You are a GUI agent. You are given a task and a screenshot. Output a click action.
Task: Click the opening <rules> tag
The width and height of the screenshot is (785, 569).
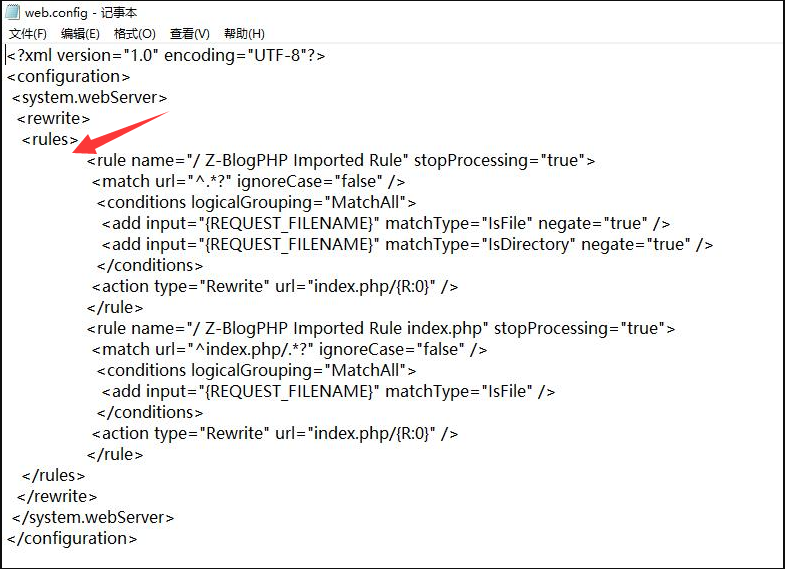50,139
